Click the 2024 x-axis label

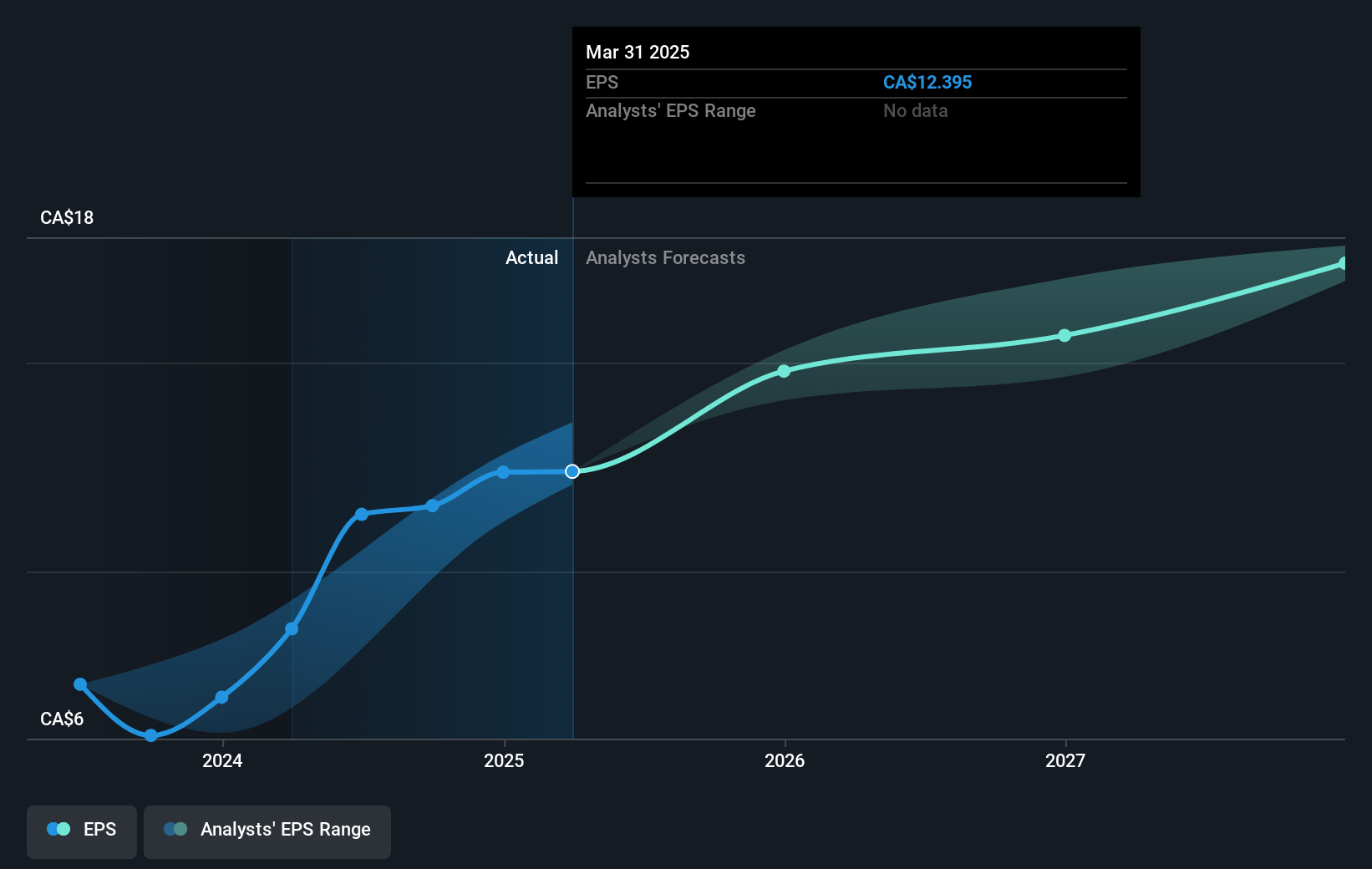pyautogui.click(x=222, y=760)
